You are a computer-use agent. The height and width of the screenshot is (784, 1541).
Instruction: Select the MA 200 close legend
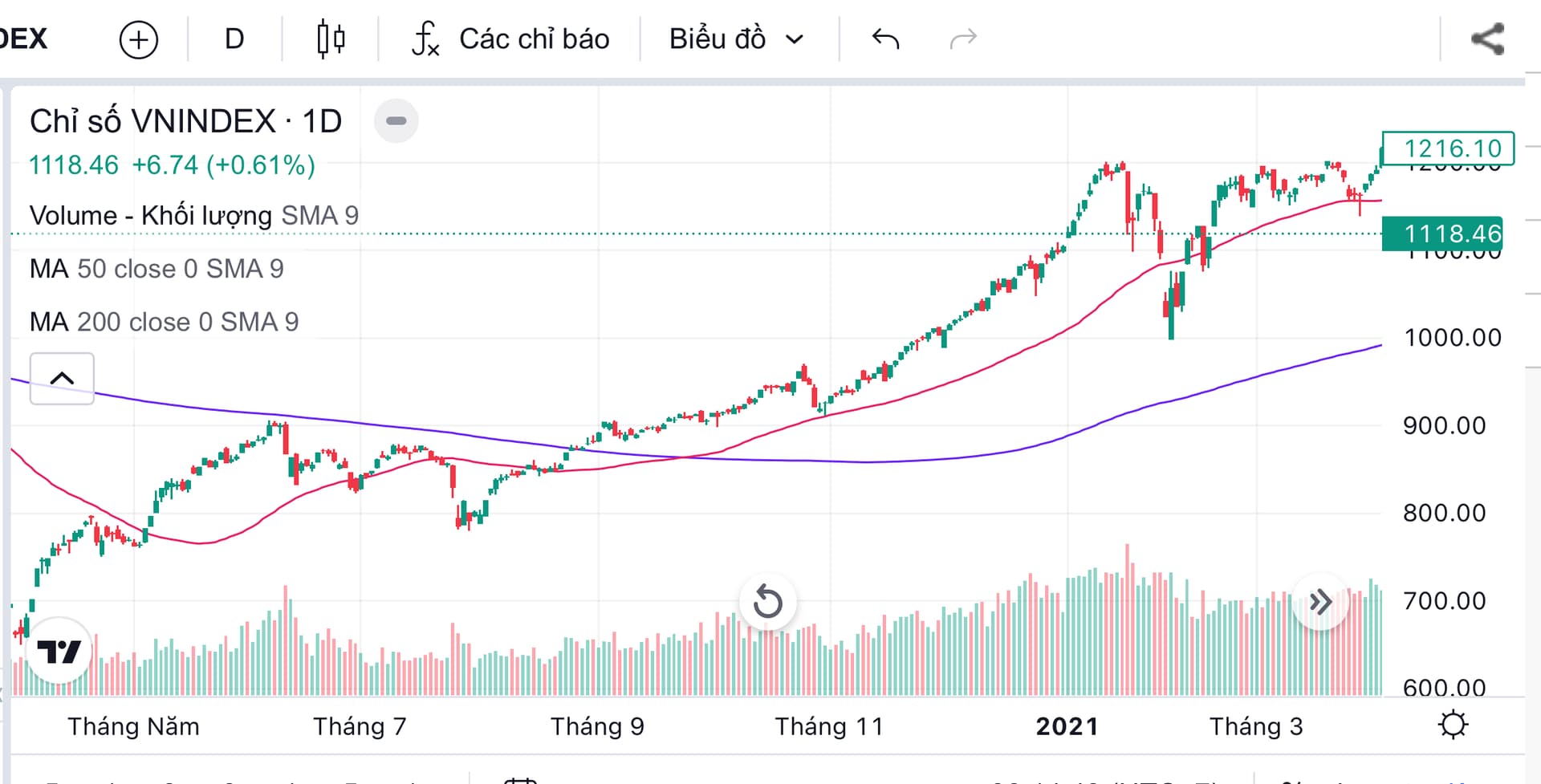tap(164, 322)
